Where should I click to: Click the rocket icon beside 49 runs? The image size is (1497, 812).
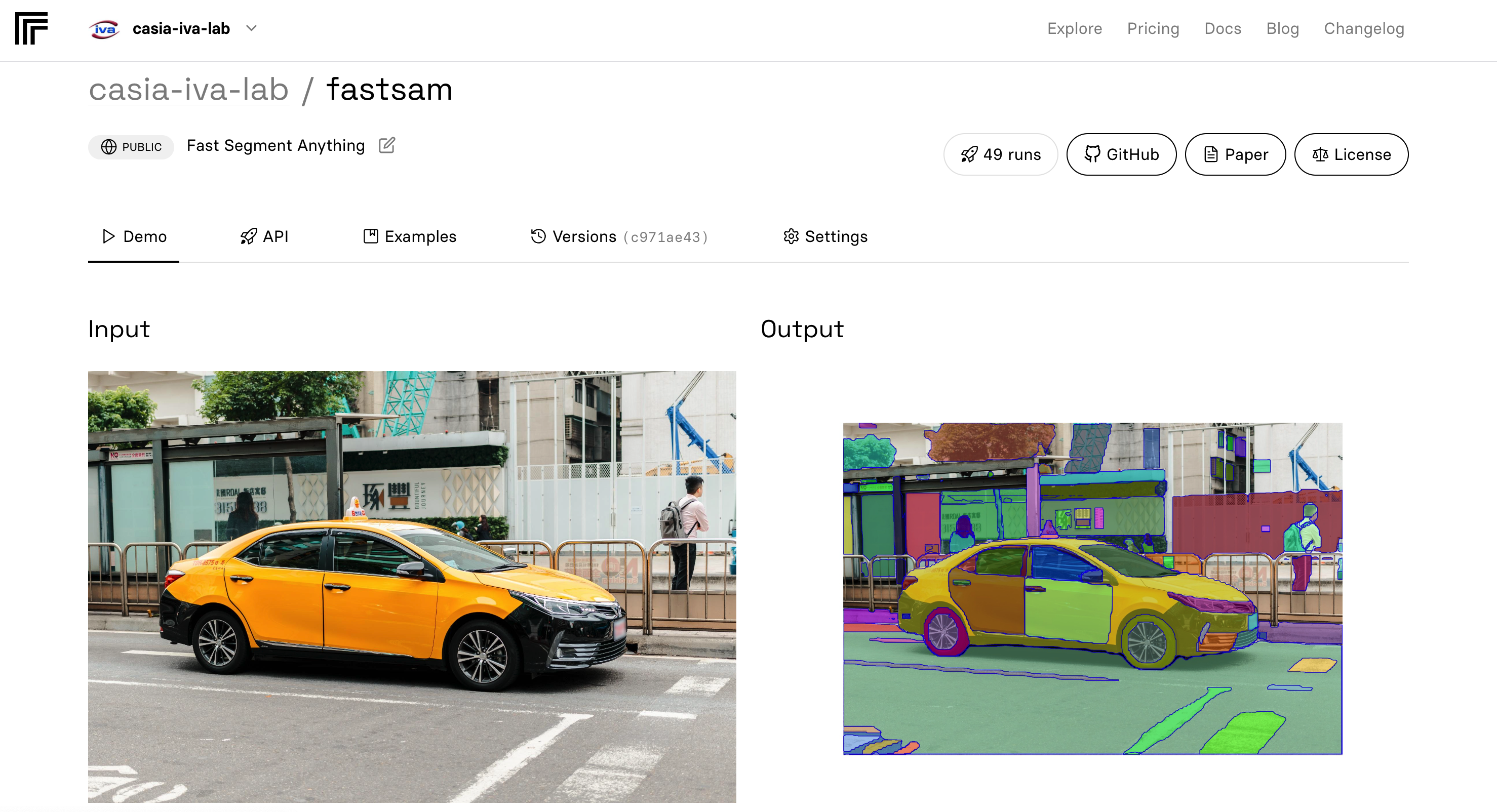[969, 154]
